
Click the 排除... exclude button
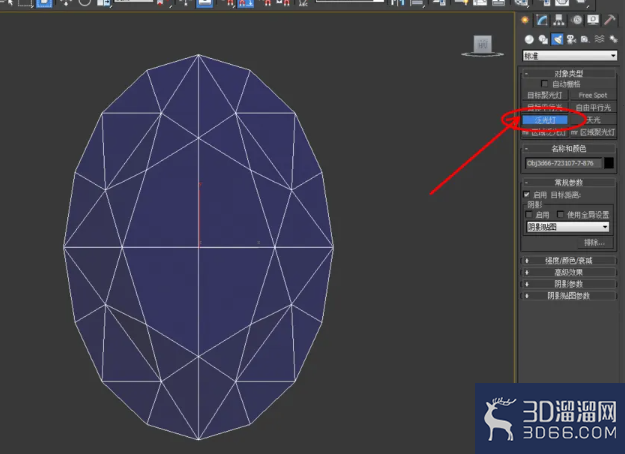(594, 243)
